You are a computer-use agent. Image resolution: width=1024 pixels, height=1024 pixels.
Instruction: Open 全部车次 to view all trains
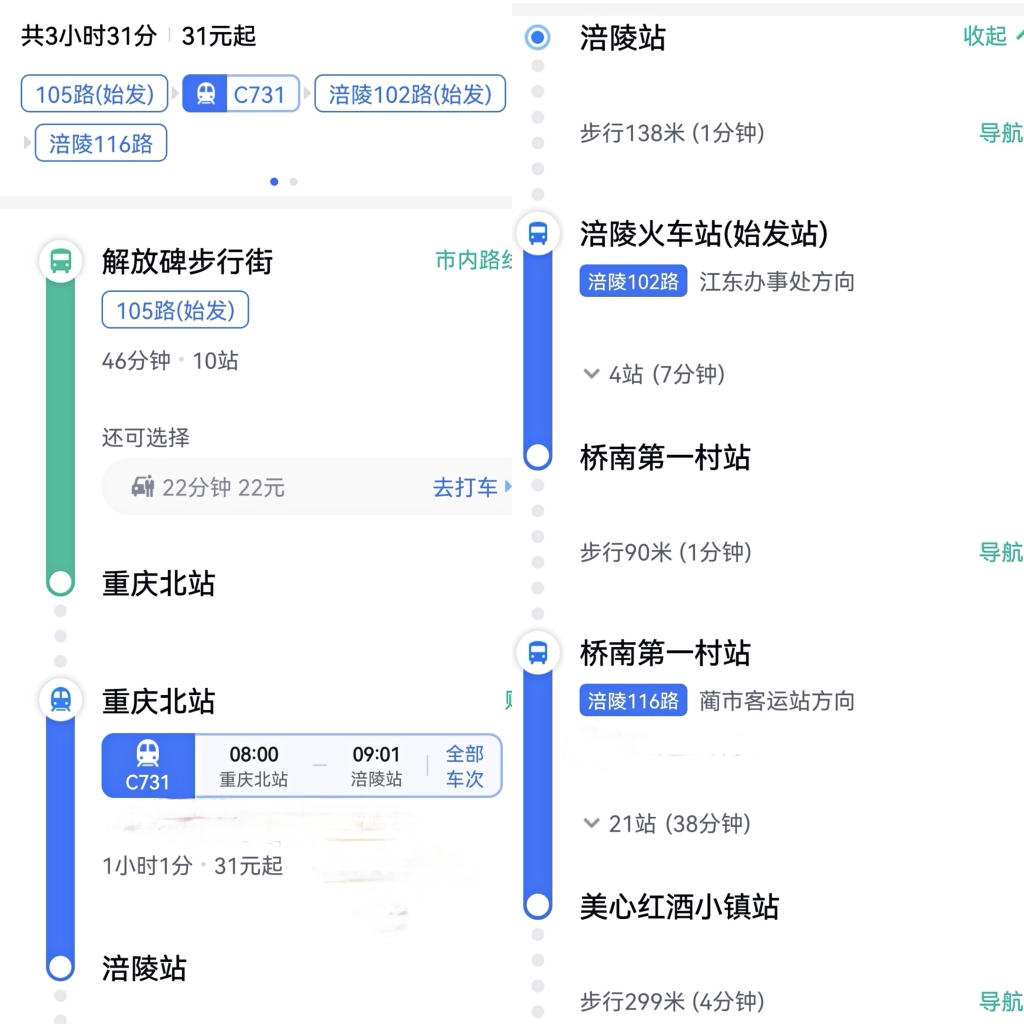coord(464,766)
